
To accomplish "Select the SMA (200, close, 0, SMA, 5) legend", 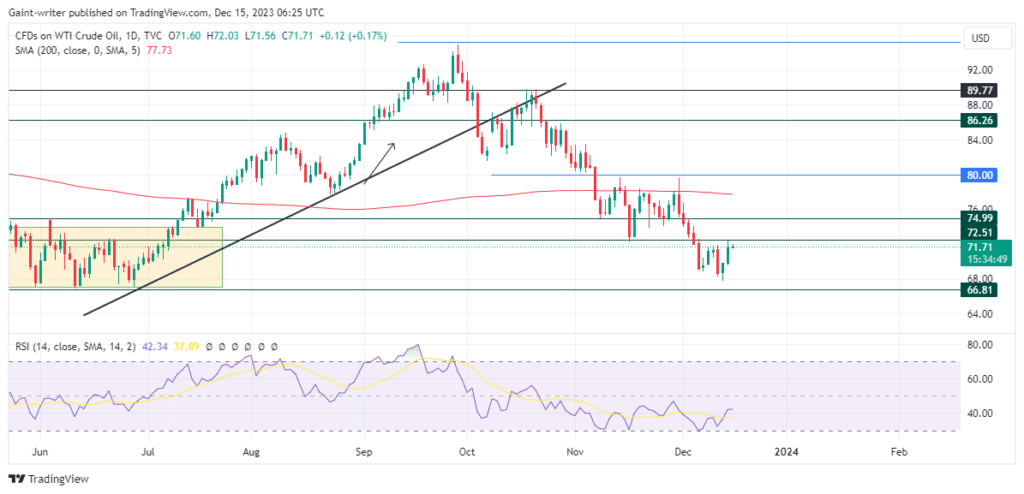I will tap(78, 50).
